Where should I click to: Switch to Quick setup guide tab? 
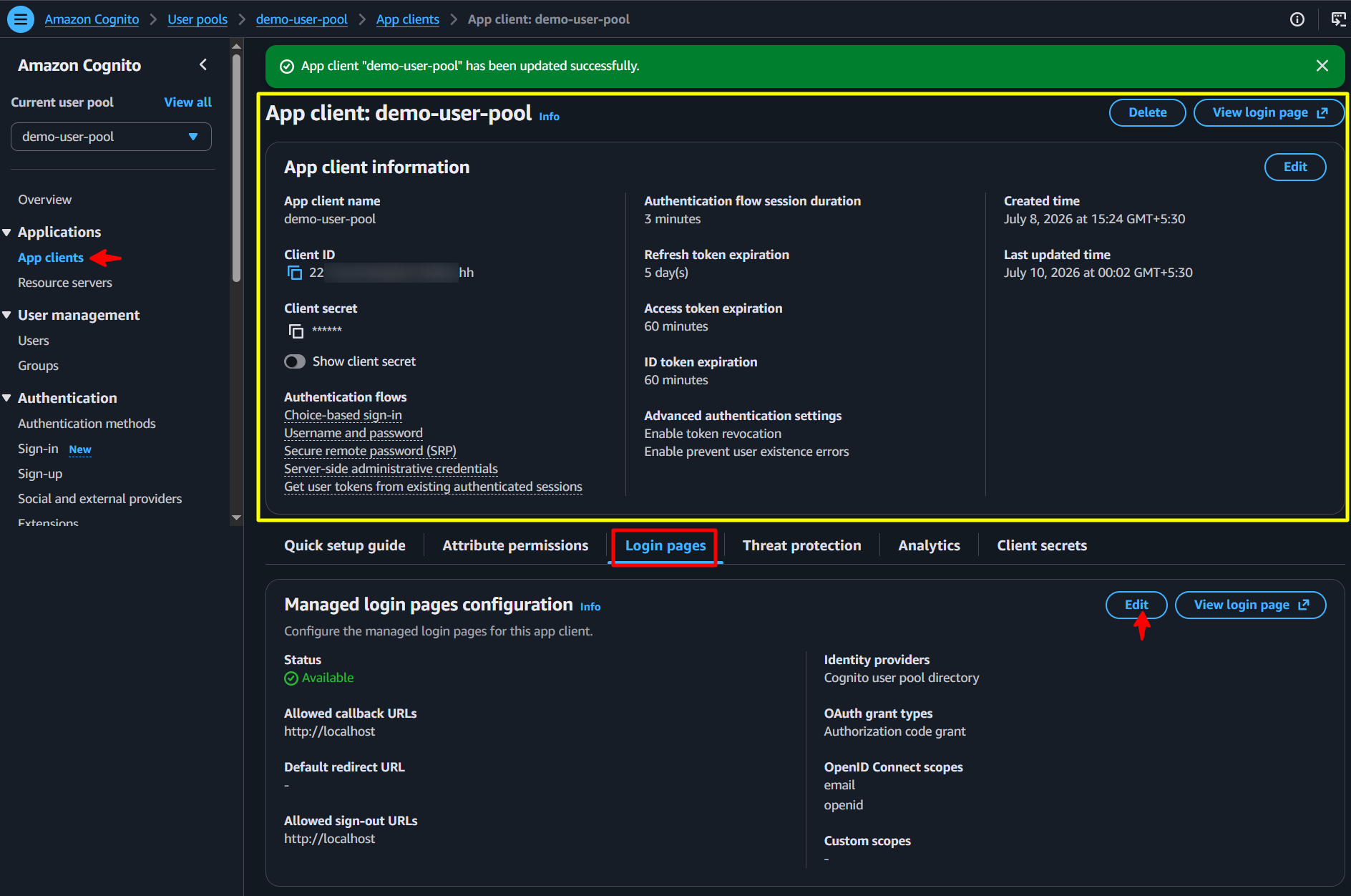point(344,545)
